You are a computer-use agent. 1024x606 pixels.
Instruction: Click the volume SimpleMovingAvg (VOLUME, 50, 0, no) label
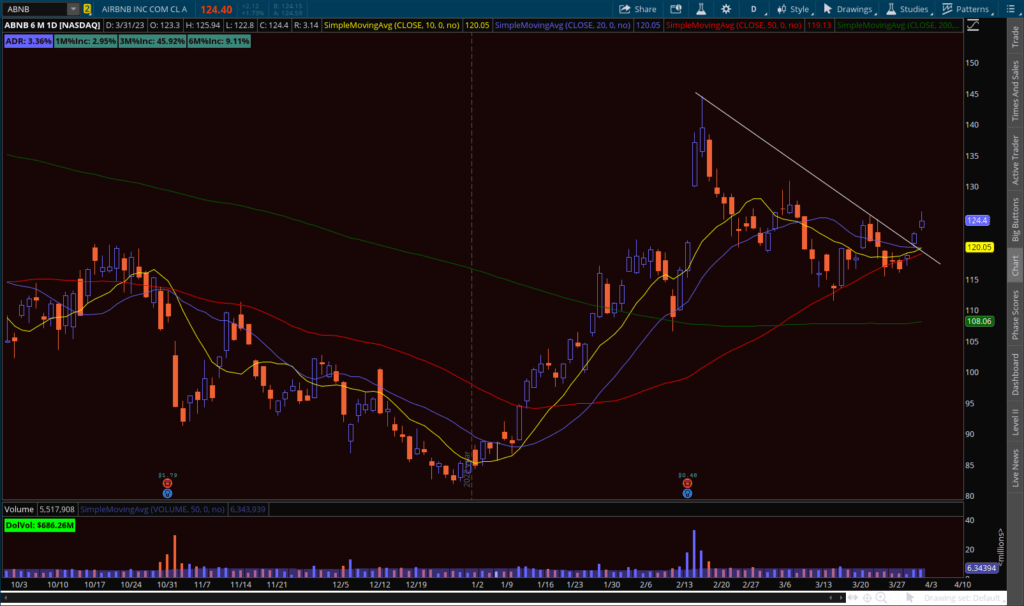[x=152, y=509]
